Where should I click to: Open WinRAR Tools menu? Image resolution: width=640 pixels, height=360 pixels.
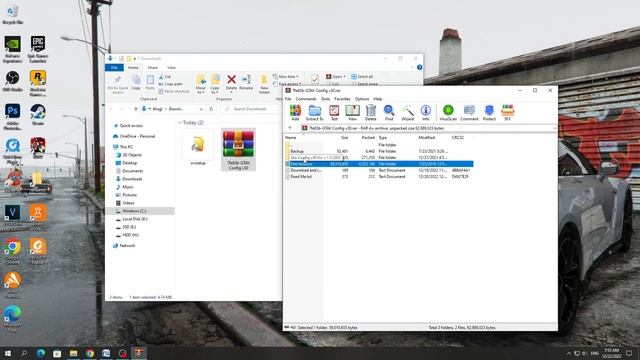point(325,99)
